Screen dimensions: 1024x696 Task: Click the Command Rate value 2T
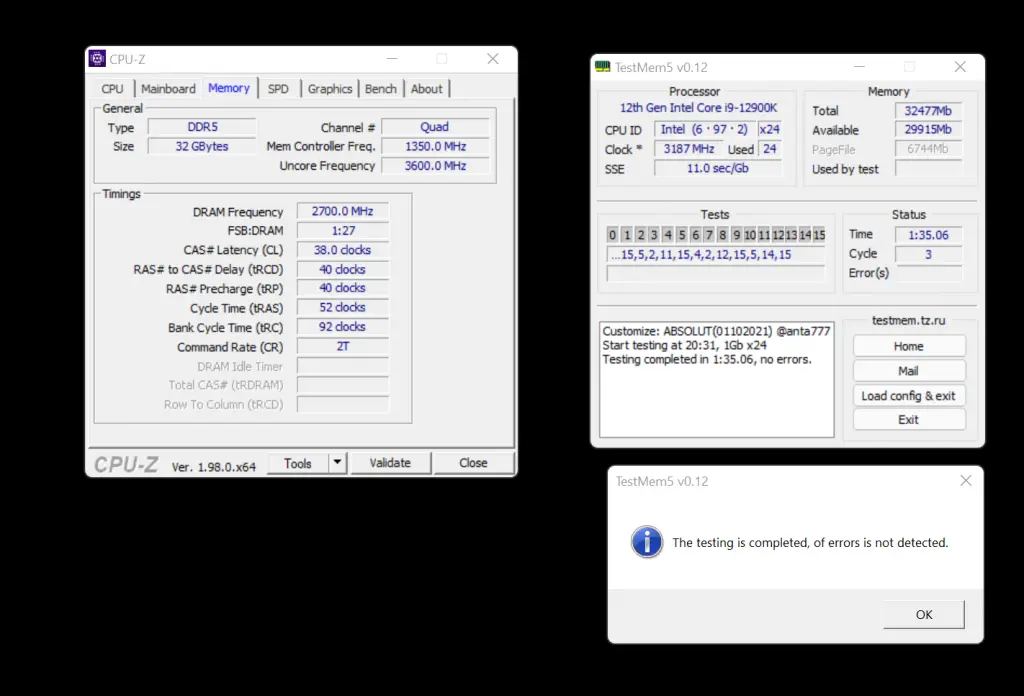343,347
